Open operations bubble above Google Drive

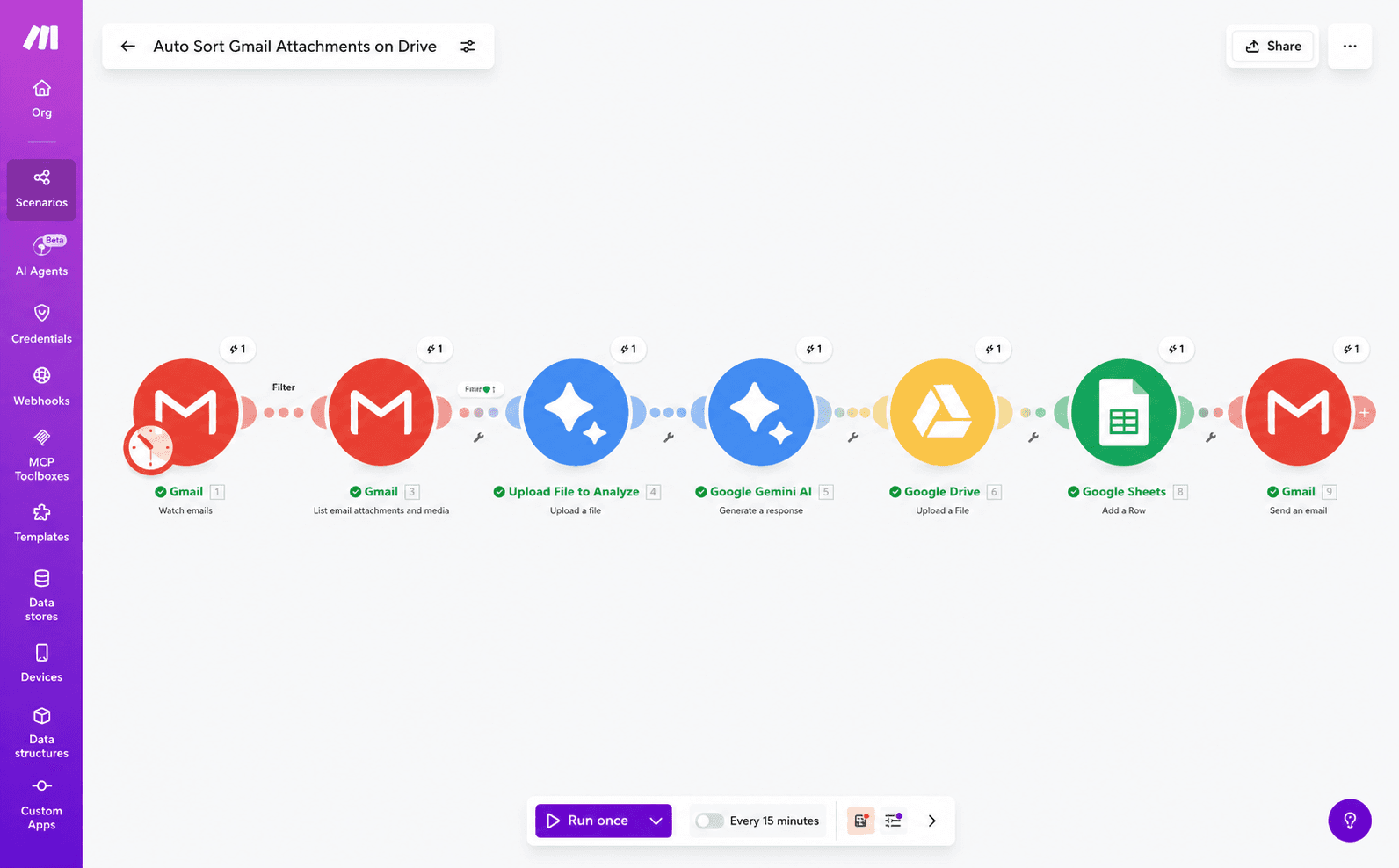pos(993,349)
